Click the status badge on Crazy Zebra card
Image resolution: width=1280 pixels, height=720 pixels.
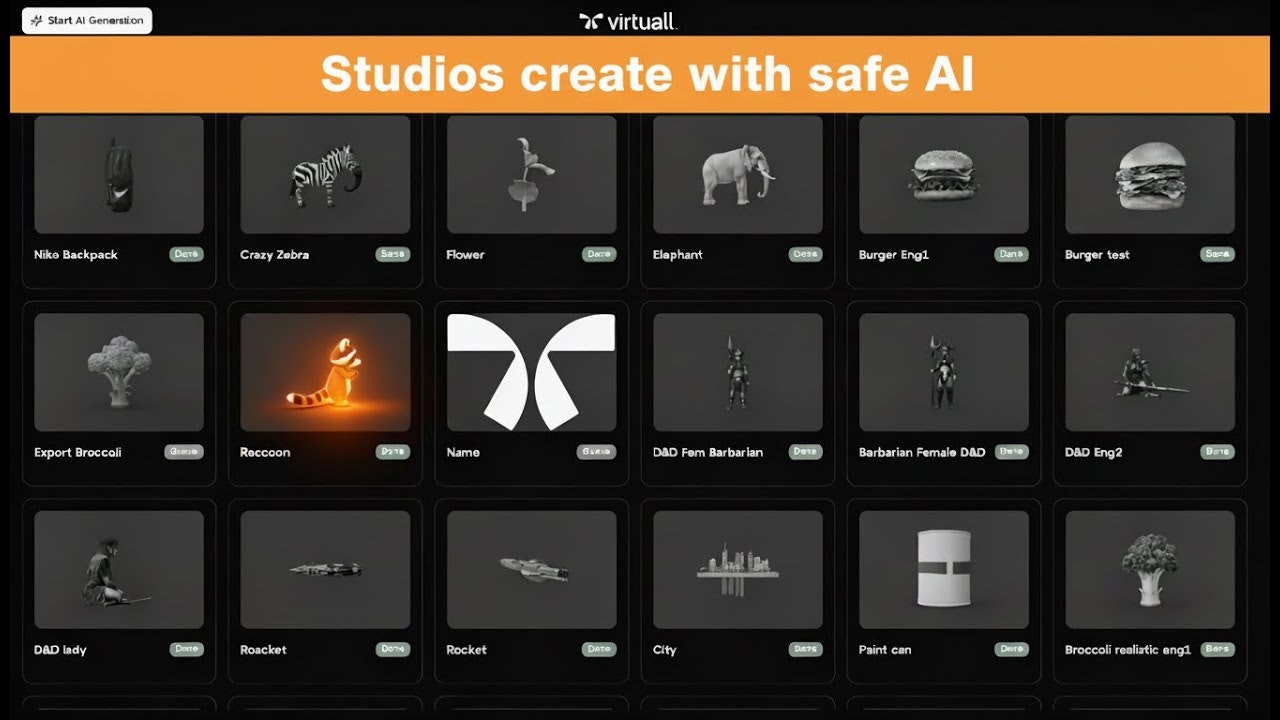point(392,254)
